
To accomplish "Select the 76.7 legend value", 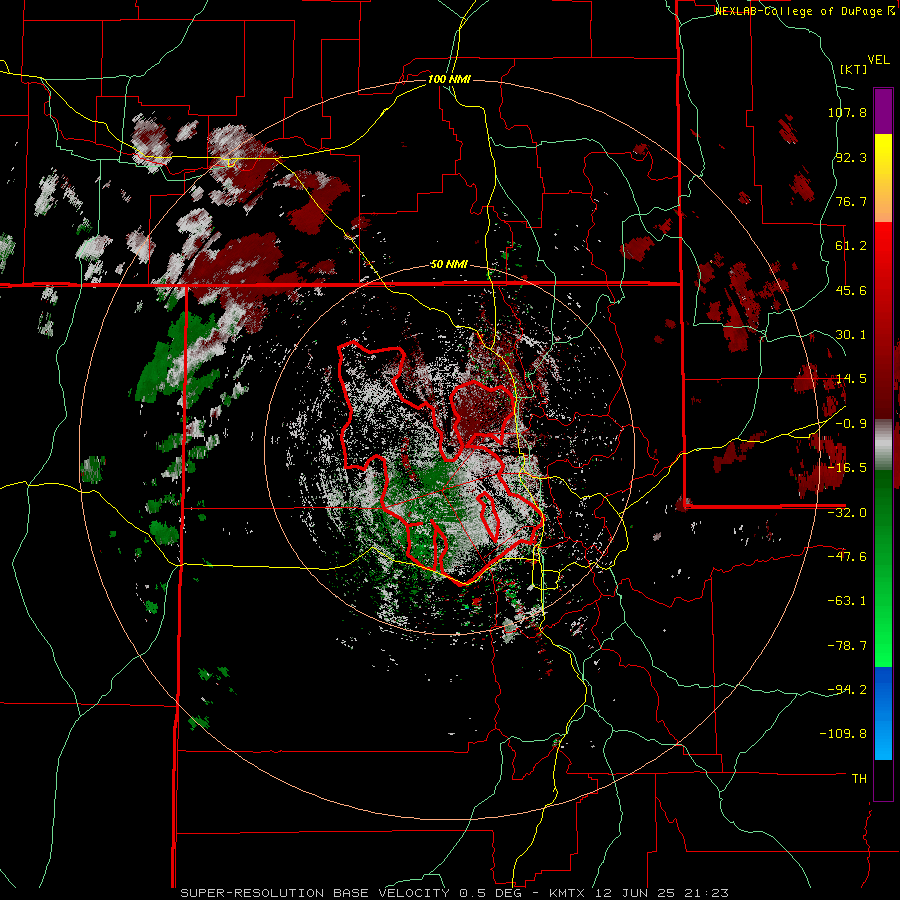I will pyautogui.click(x=851, y=201).
